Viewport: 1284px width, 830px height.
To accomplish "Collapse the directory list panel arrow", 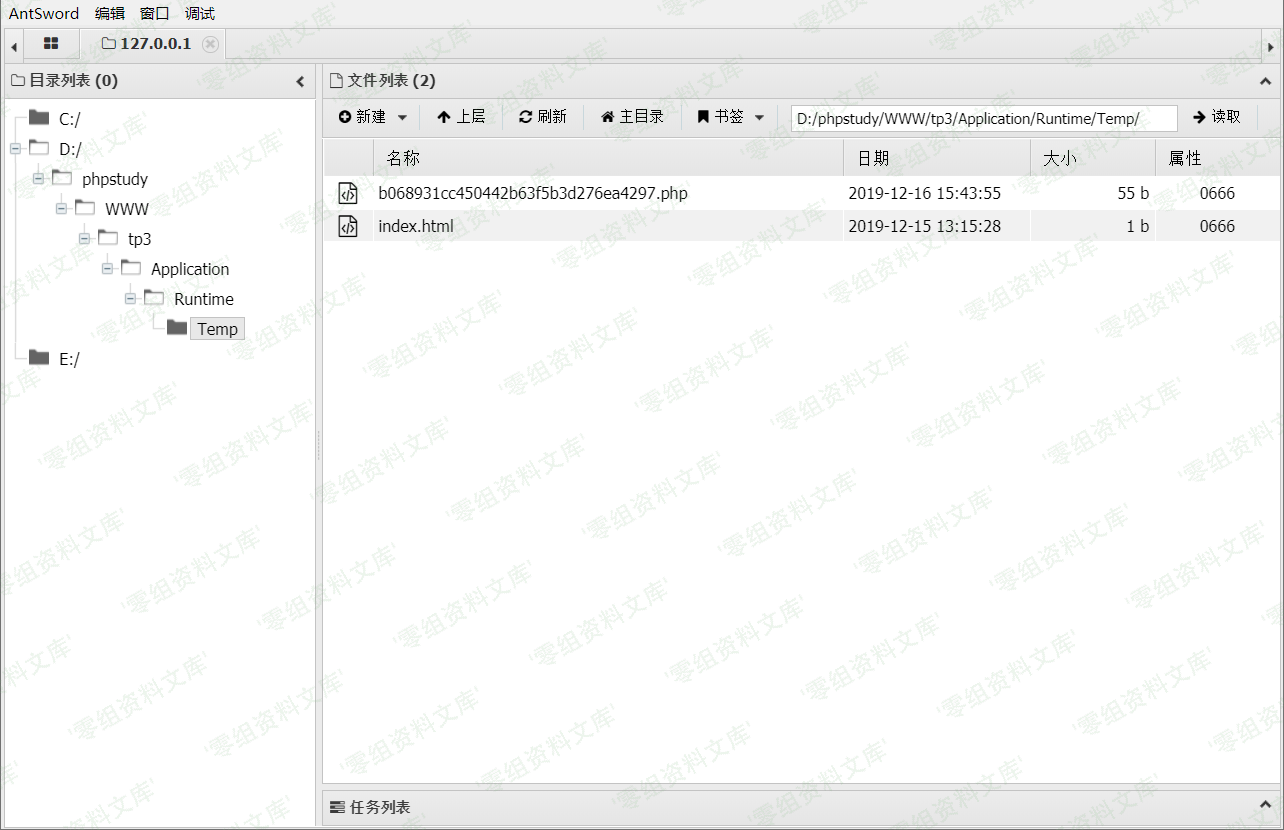I will (300, 82).
